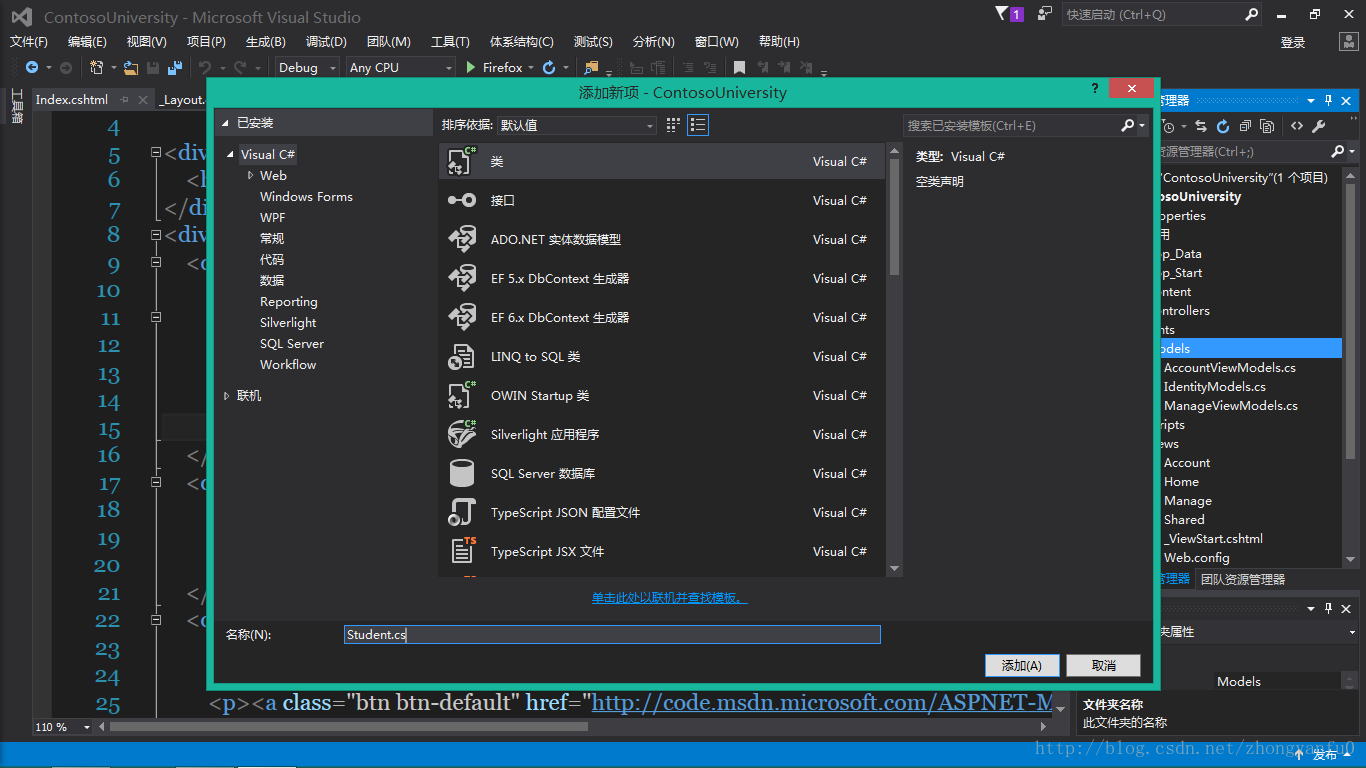The height and width of the screenshot is (768, 1366).
Task: Select the SQL Server category in the tree
Action: pos(292,344)
